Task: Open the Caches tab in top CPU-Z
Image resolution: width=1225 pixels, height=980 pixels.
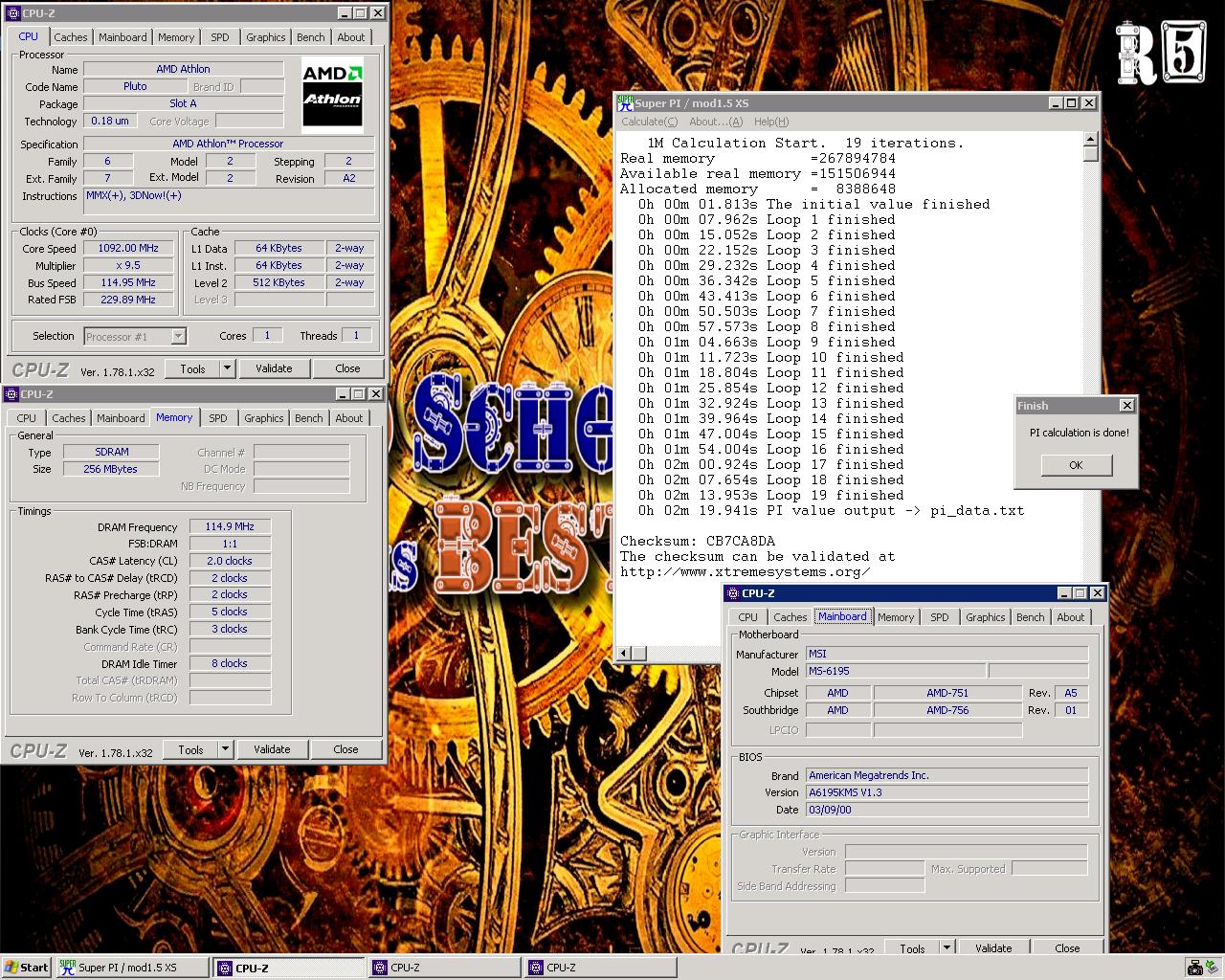Action: click(x=70, y=37)
